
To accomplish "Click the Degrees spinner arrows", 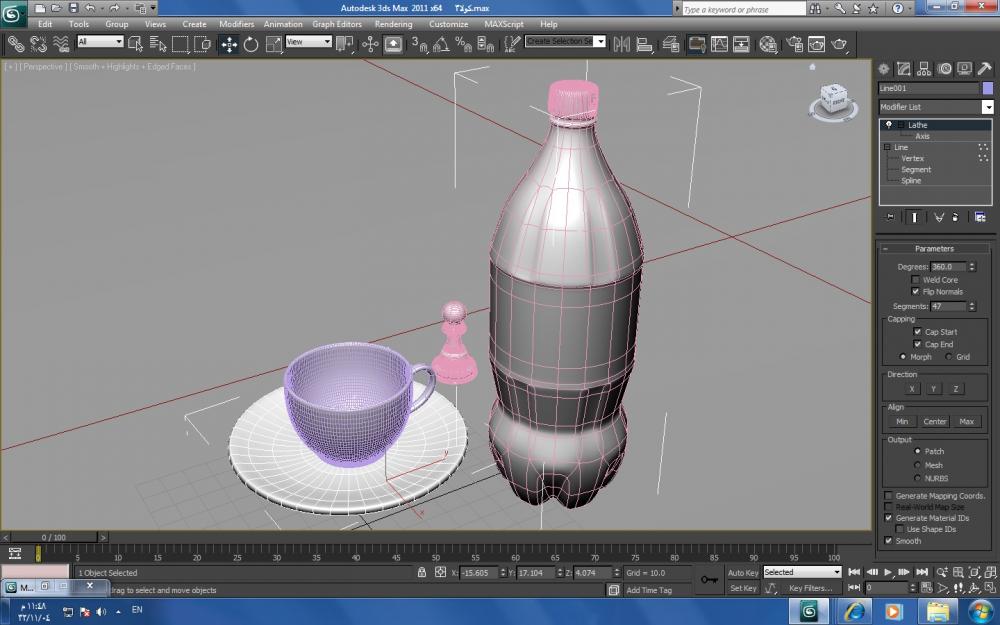I will click(972, 267).
